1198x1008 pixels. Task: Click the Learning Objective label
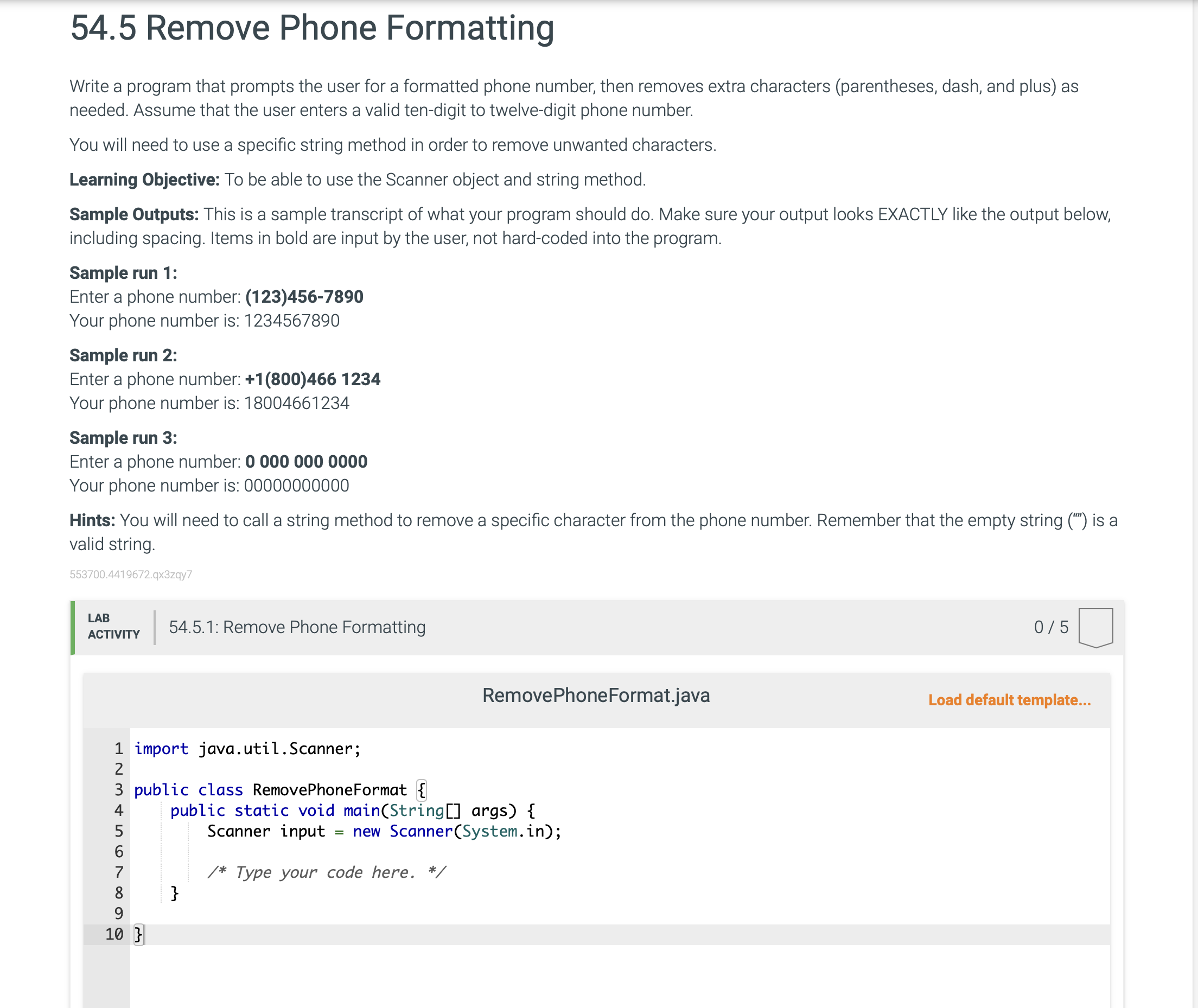145,180
